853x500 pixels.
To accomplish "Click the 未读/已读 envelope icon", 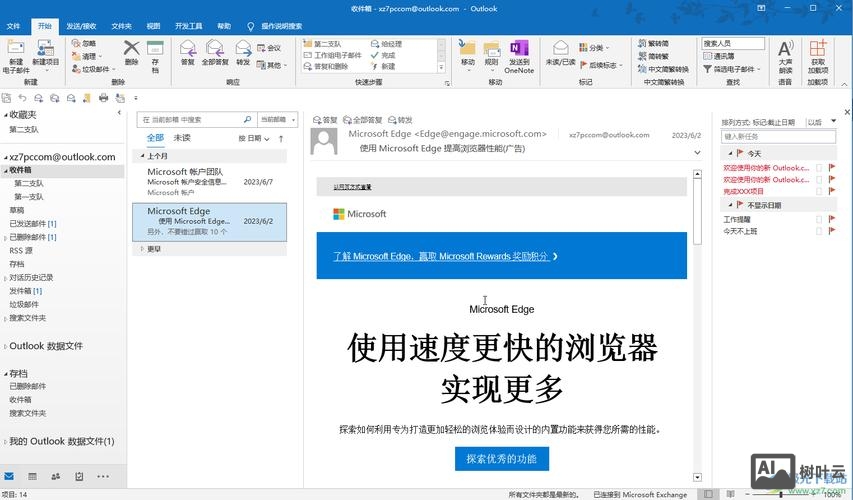I will click(x=560, y=48).
